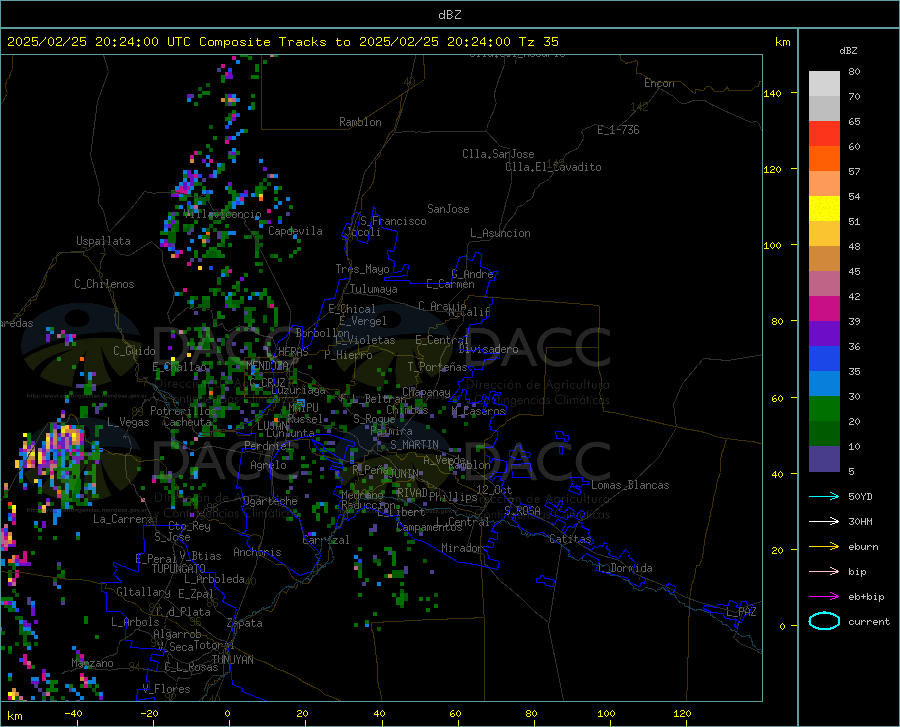Click the white 30HM arrow legend icon
Viewport: 900px width, 727px height.
824,521
